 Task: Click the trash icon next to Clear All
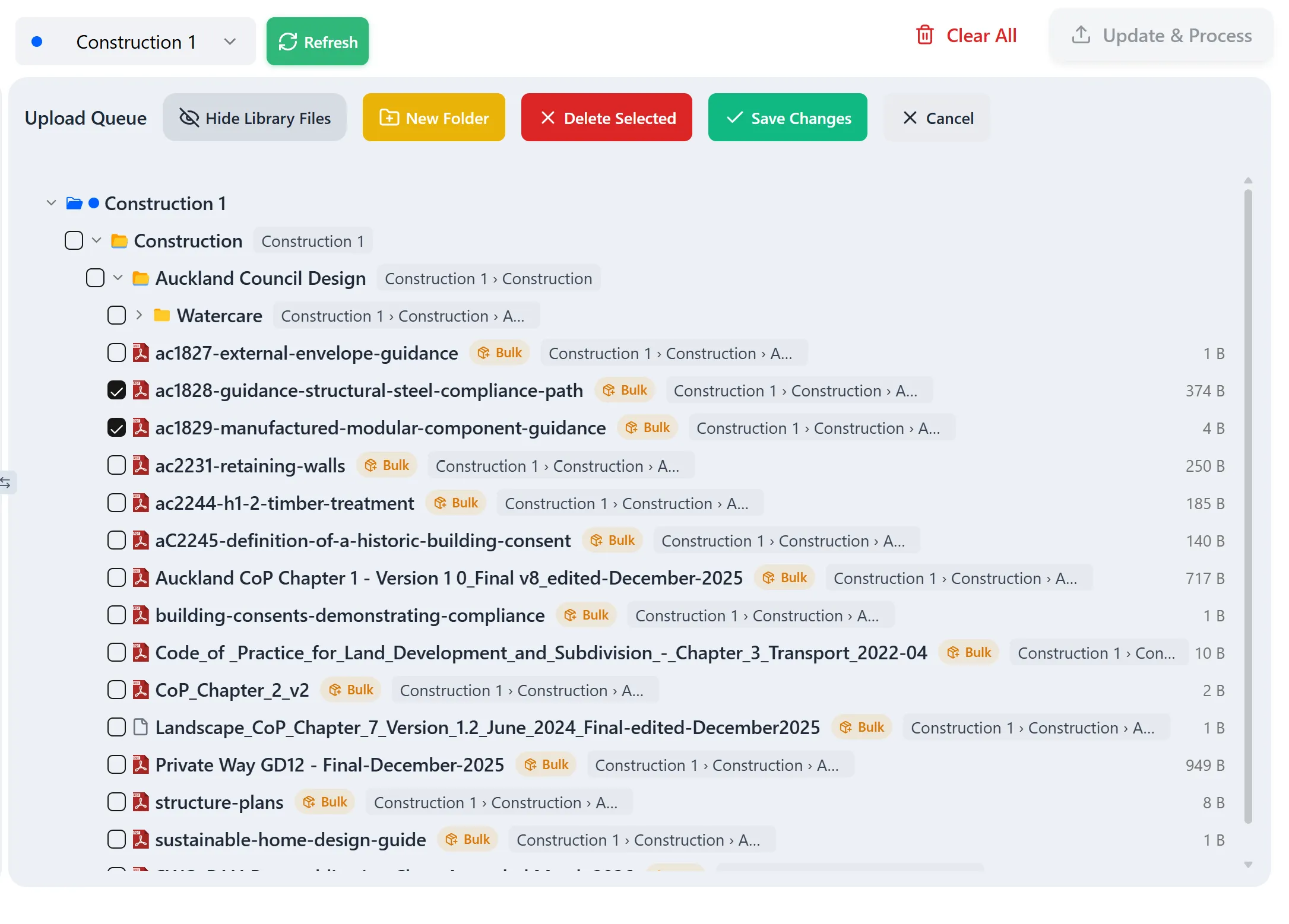[924, 36]
